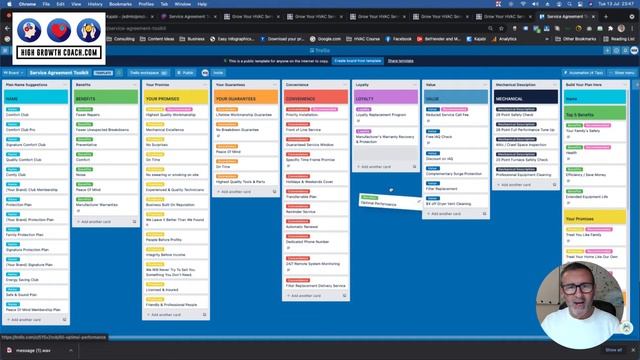
Task: Click the Share template link
Action: point(400,61)
